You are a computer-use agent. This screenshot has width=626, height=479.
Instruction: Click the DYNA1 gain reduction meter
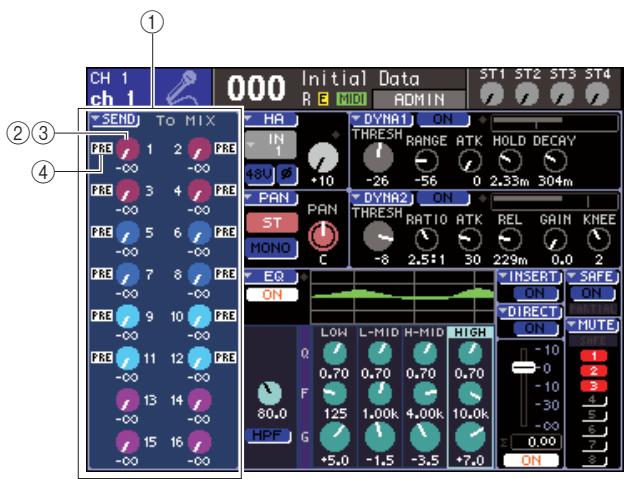(554, 123)
